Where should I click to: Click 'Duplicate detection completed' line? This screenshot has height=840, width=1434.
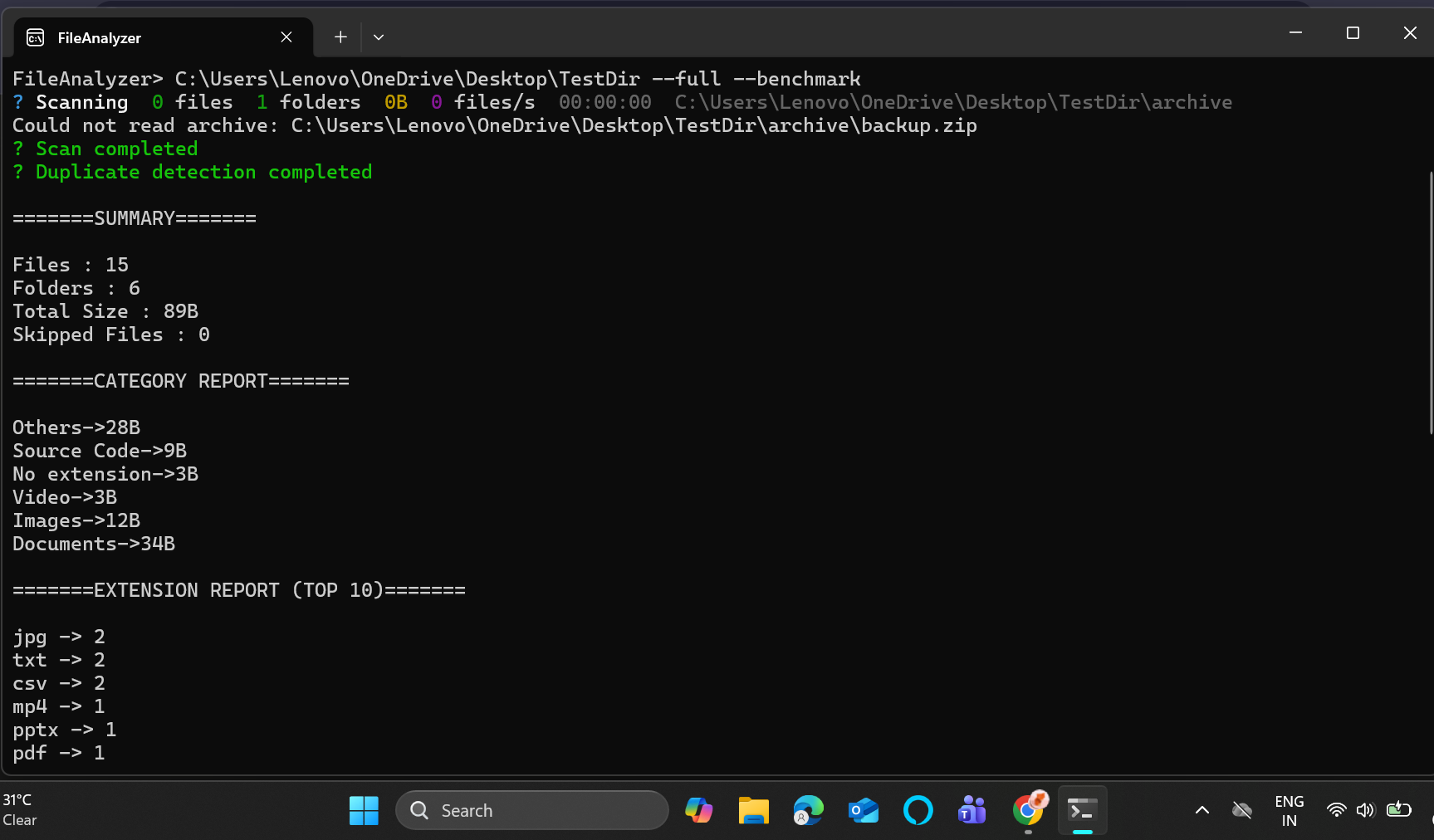tap(193, 172)
